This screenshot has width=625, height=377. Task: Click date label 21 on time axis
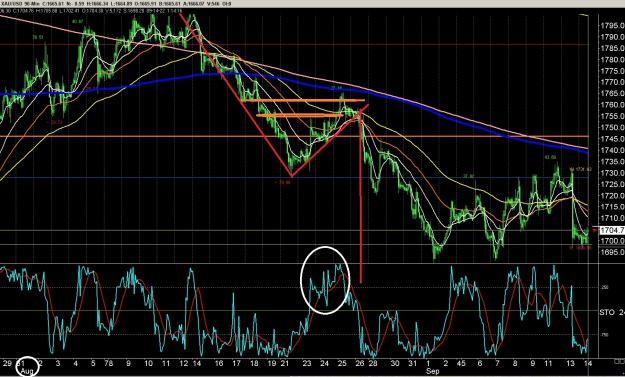pyautogui.click(x=285, y=363)
